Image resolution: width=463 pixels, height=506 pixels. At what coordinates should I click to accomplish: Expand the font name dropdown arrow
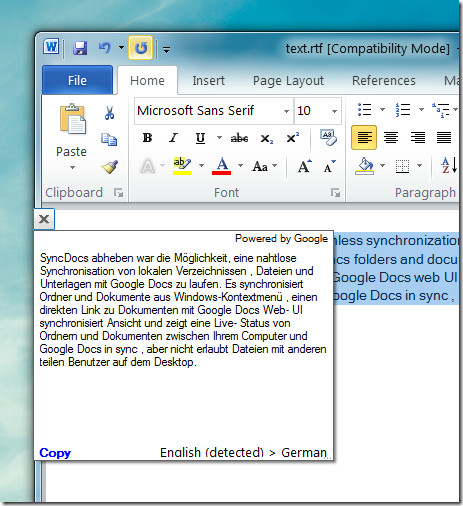tap(286, 111)
